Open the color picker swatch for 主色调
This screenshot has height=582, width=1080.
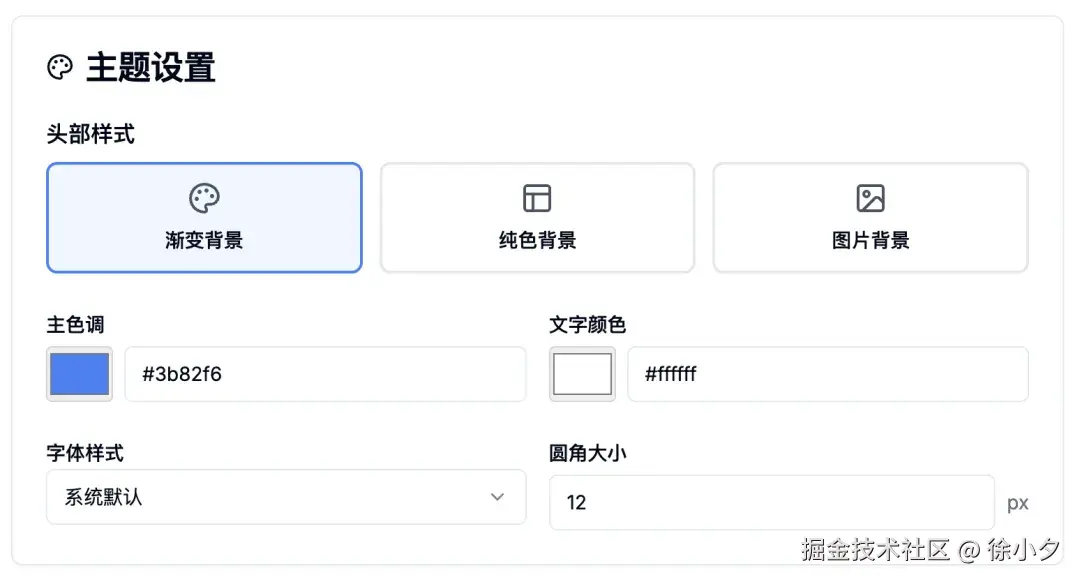pos(79,373)
